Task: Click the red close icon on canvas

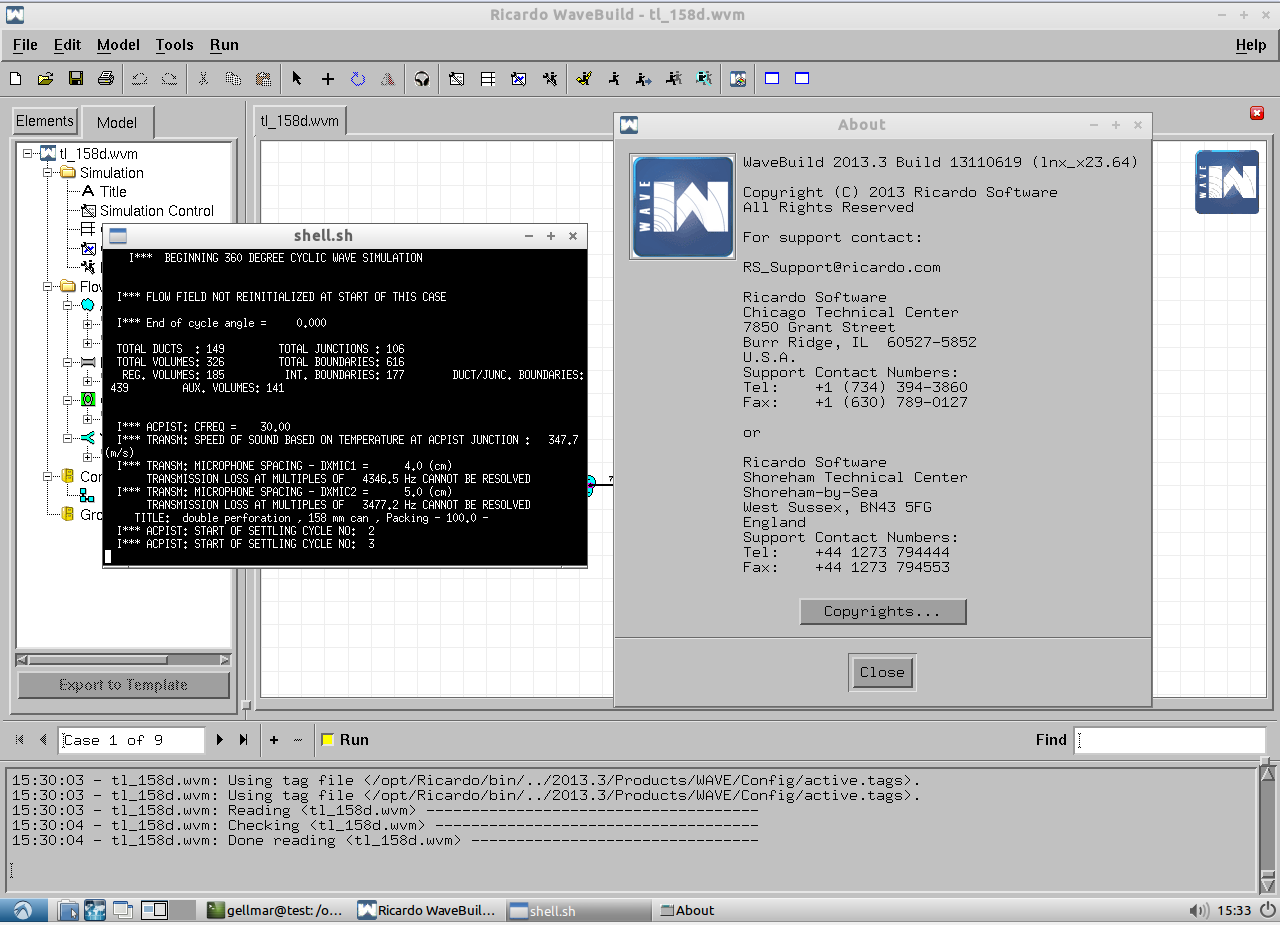Action: point(1257,113)
